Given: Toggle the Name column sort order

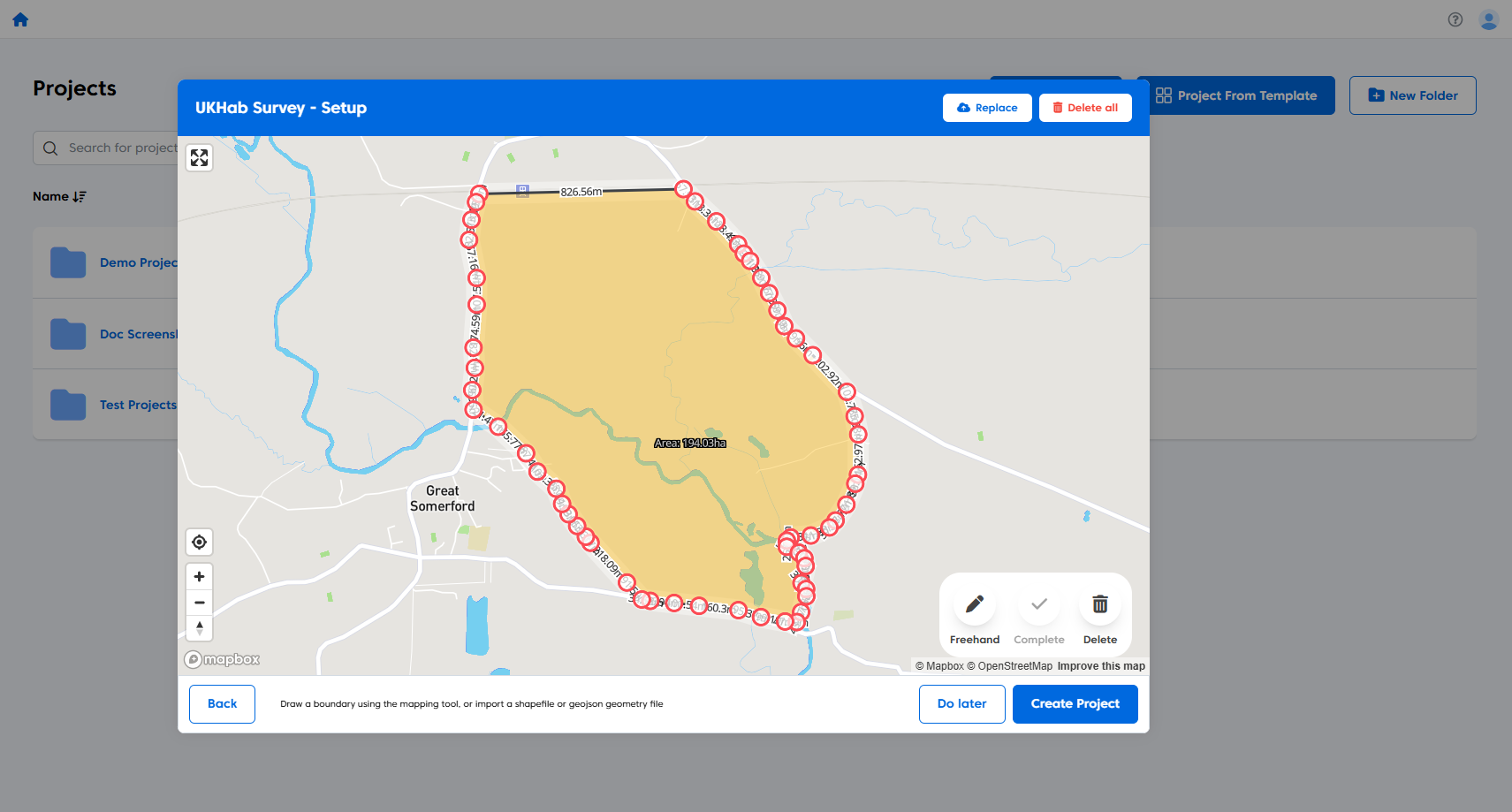Looking at the screenshot, I should (x=59, y=196).
